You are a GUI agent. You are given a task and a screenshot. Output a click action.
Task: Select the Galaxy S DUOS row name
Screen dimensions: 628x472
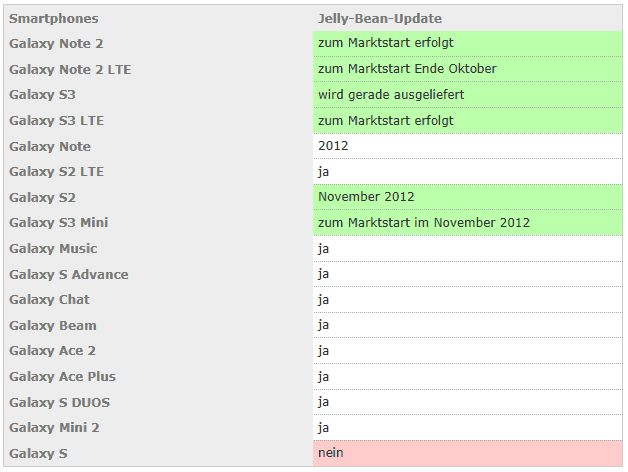[x=60, y=402]
